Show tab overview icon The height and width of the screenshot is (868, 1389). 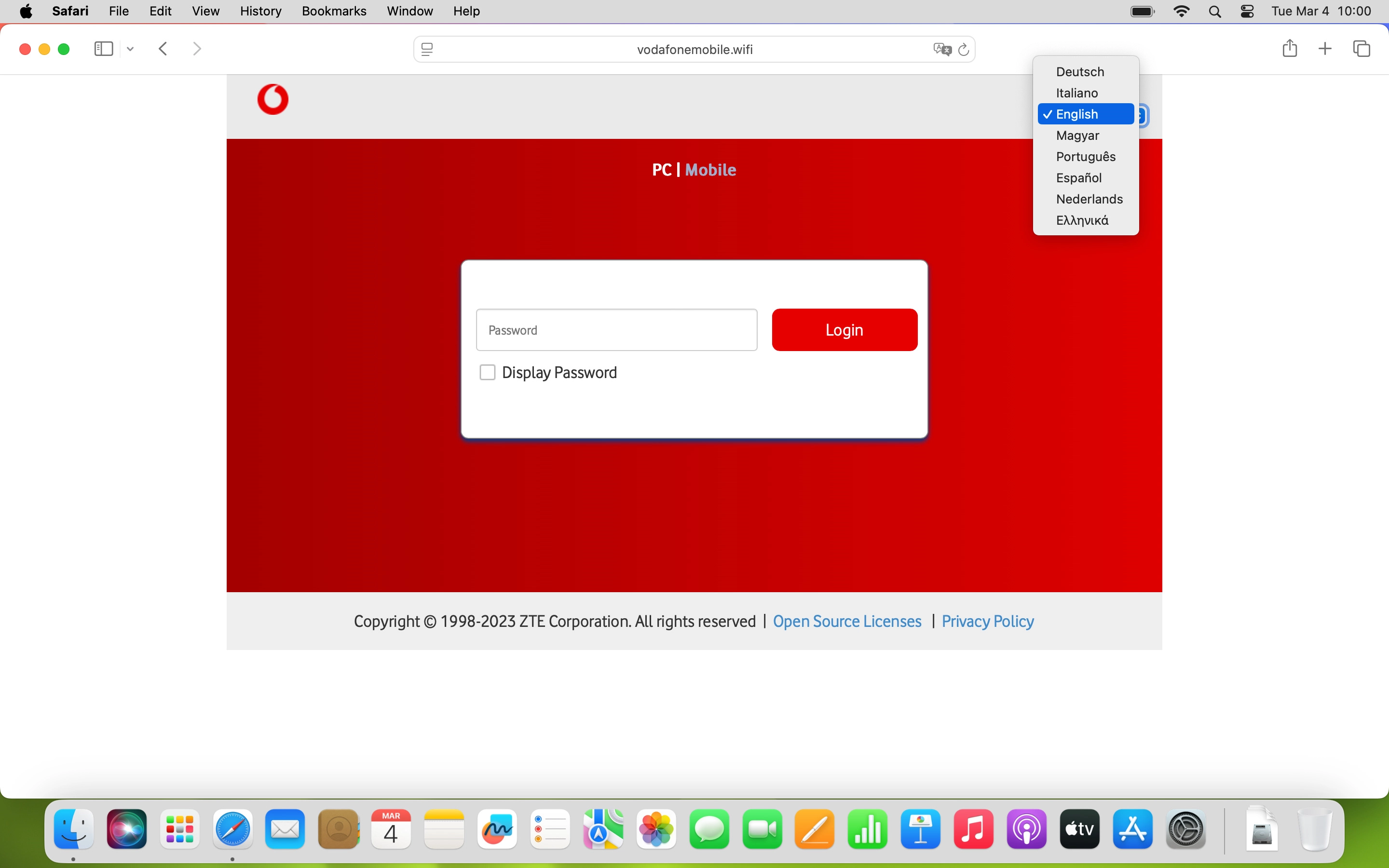pos(1362,49)
